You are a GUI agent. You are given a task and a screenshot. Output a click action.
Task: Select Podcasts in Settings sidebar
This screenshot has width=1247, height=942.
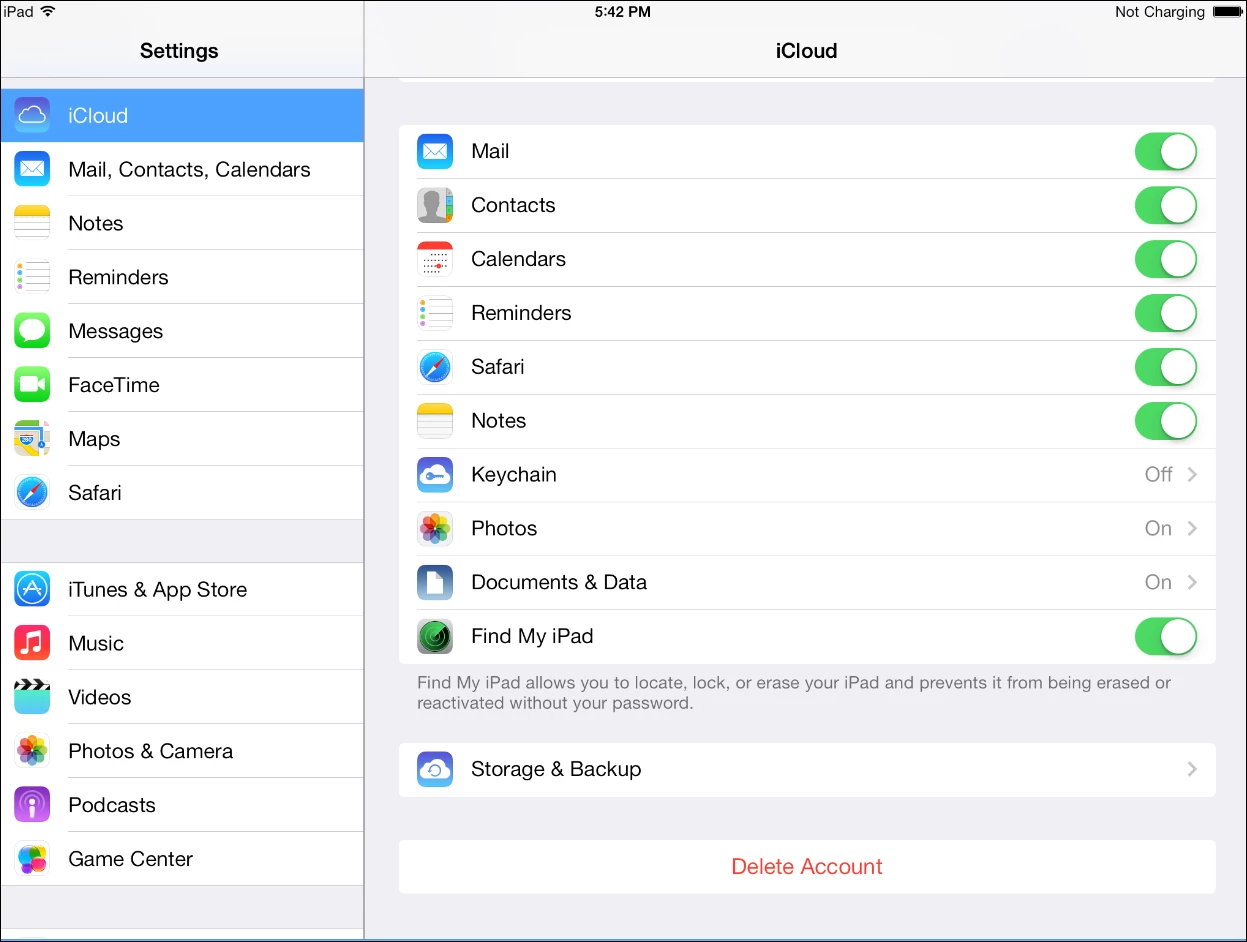pos(182,806)
